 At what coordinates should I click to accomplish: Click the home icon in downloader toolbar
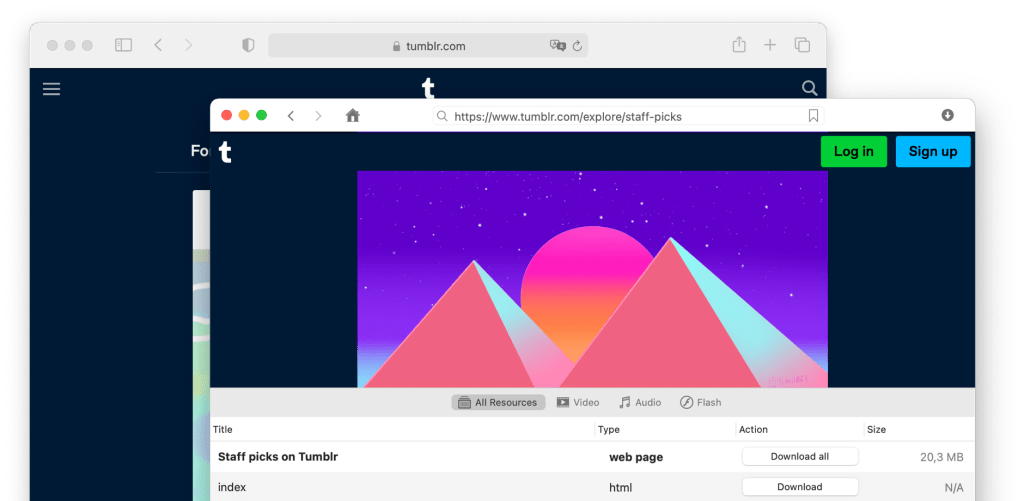(352, 116)
